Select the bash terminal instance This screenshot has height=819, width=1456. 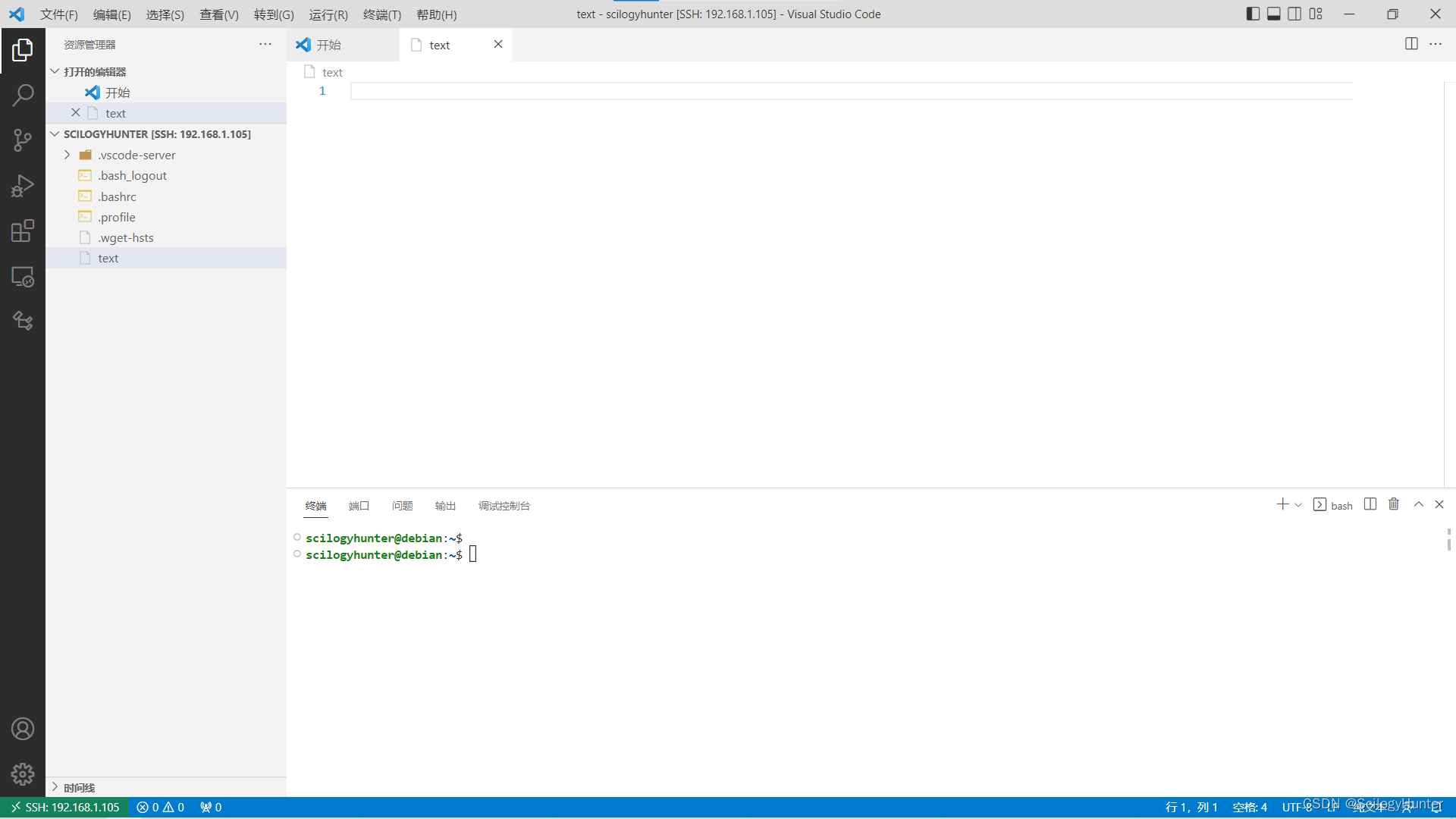1332,505
